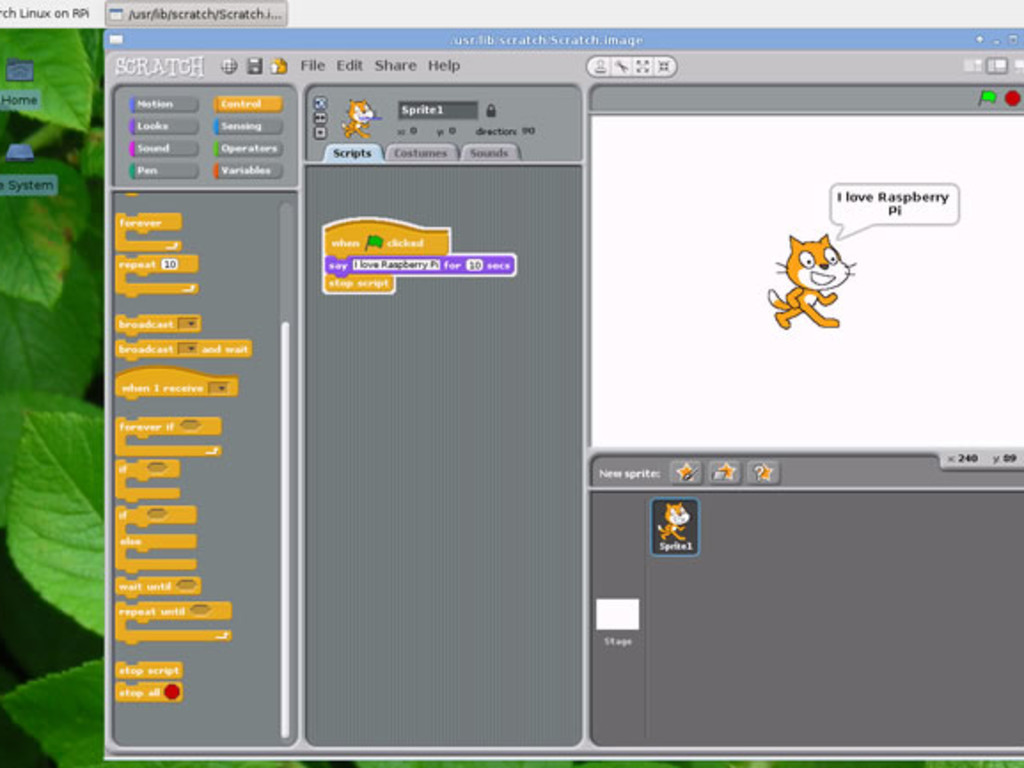This screenshot has height=768, width=1024.
Task: Get a surprise sprite
Action: 762,472
